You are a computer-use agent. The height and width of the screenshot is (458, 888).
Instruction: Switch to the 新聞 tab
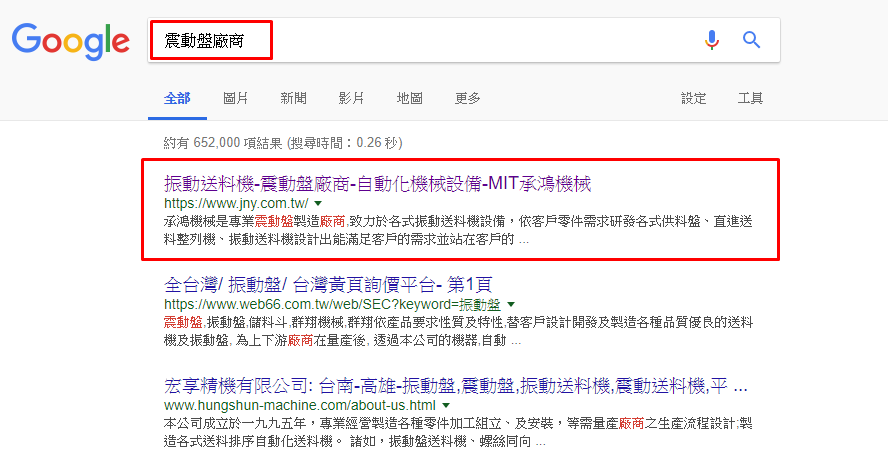pos(293,99)
